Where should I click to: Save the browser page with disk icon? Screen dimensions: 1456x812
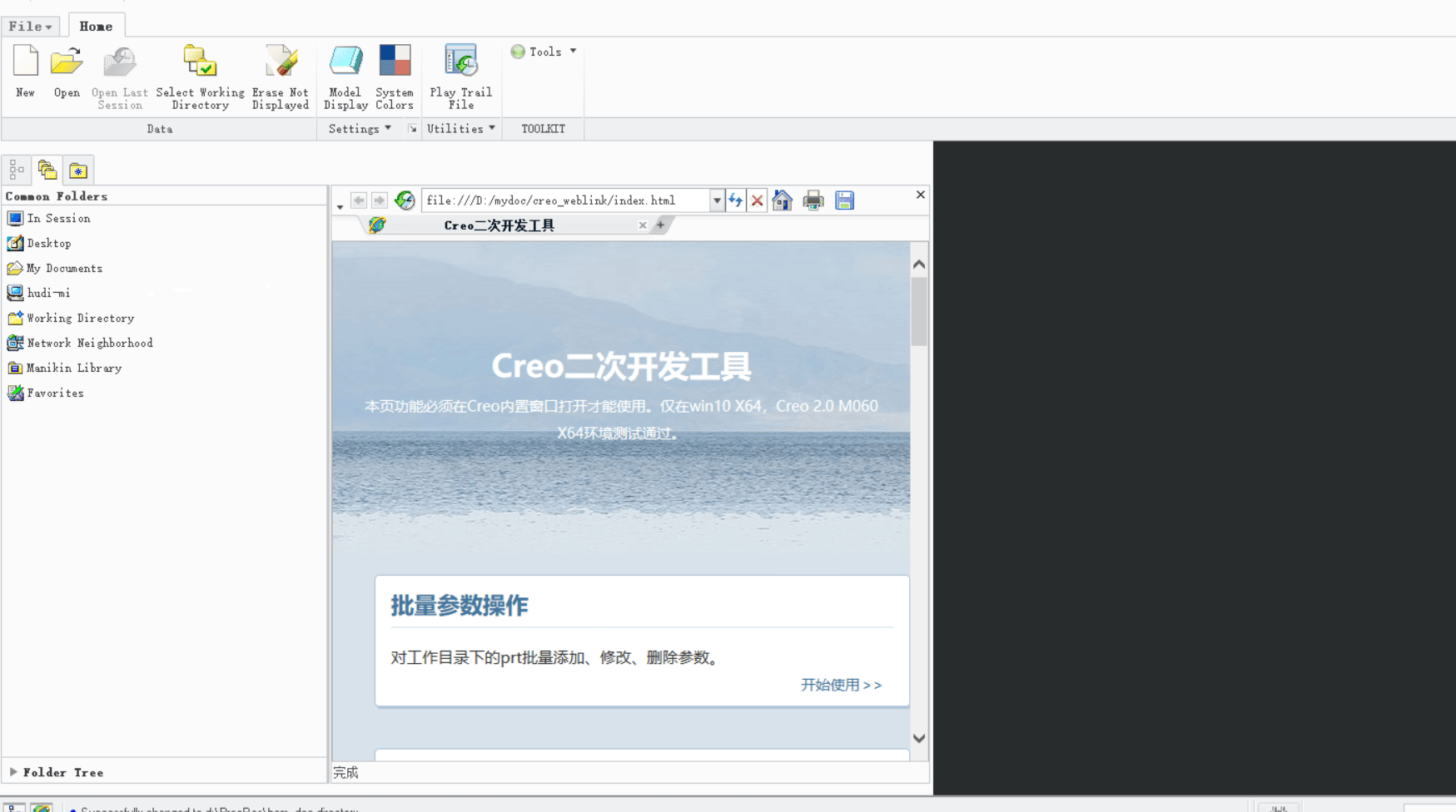pyautogui.click(x=844, y=201)
